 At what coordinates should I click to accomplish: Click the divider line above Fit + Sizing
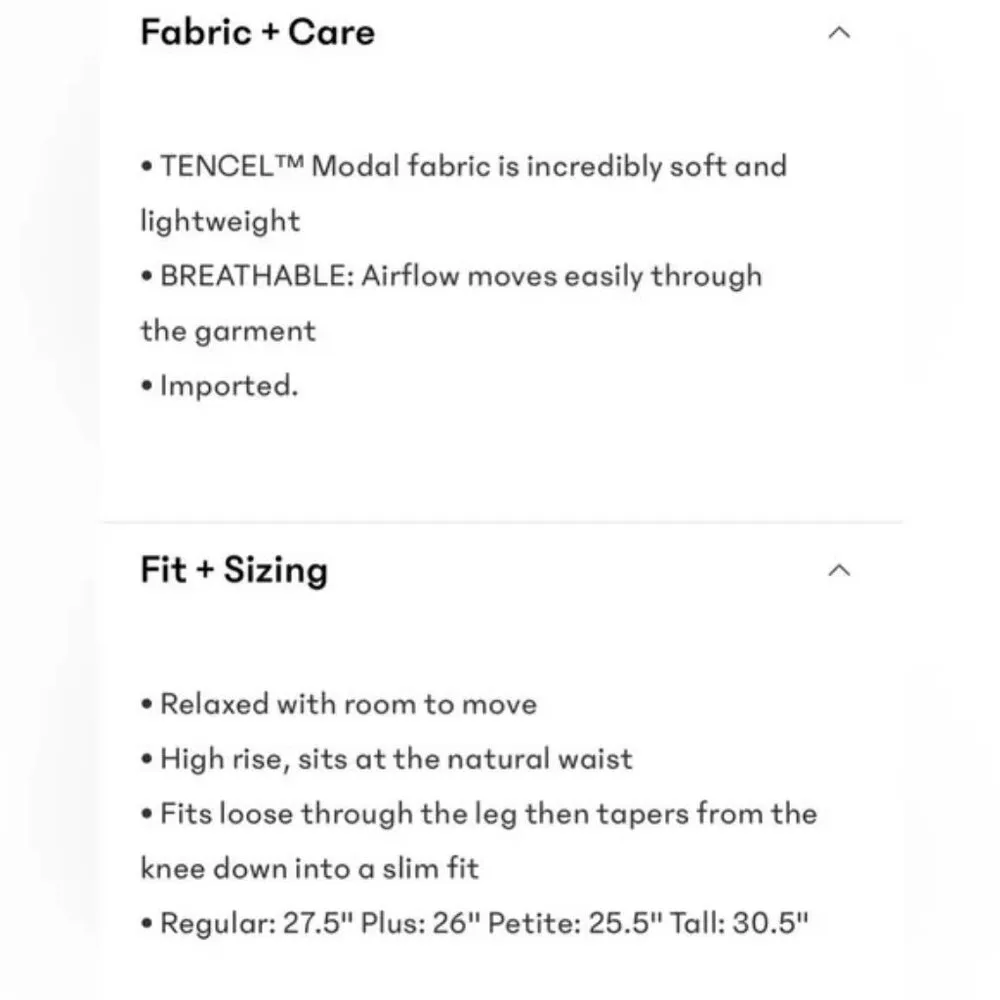click(x=500, y=521)
